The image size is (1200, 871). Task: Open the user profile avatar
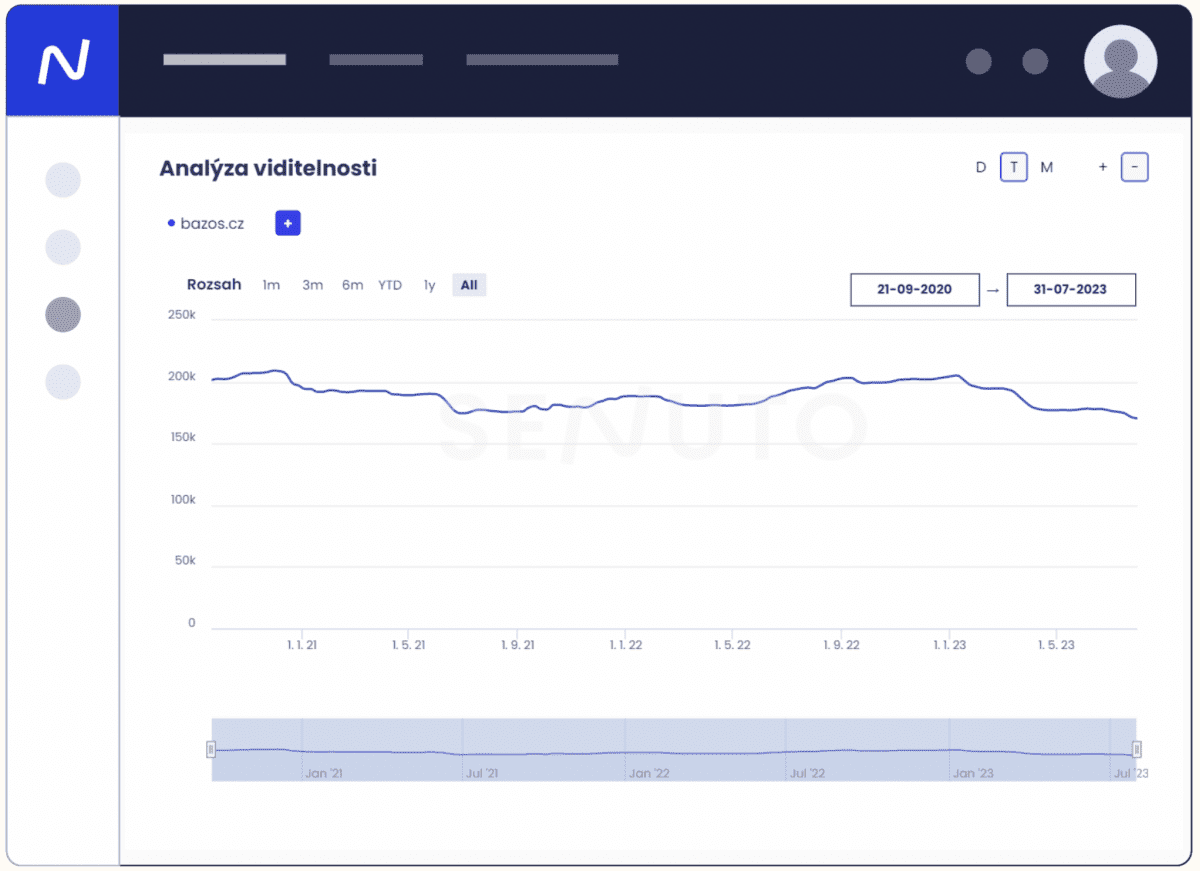click(1120, 62)
